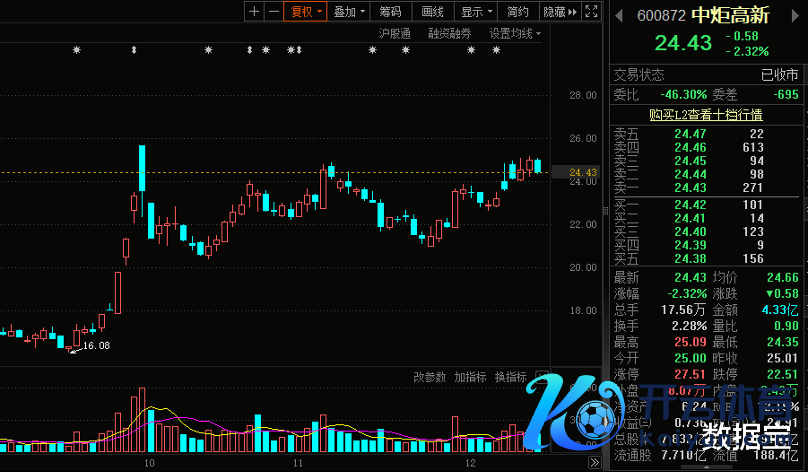This screenshot has height=472, width=808.
Task: Switch to 简约 view mode
Action: (517, 12)
